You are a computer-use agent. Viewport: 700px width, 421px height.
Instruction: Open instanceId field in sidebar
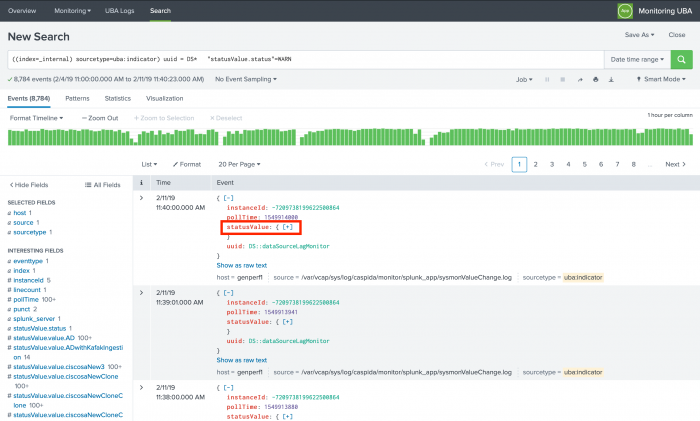(x=29, y=280)
